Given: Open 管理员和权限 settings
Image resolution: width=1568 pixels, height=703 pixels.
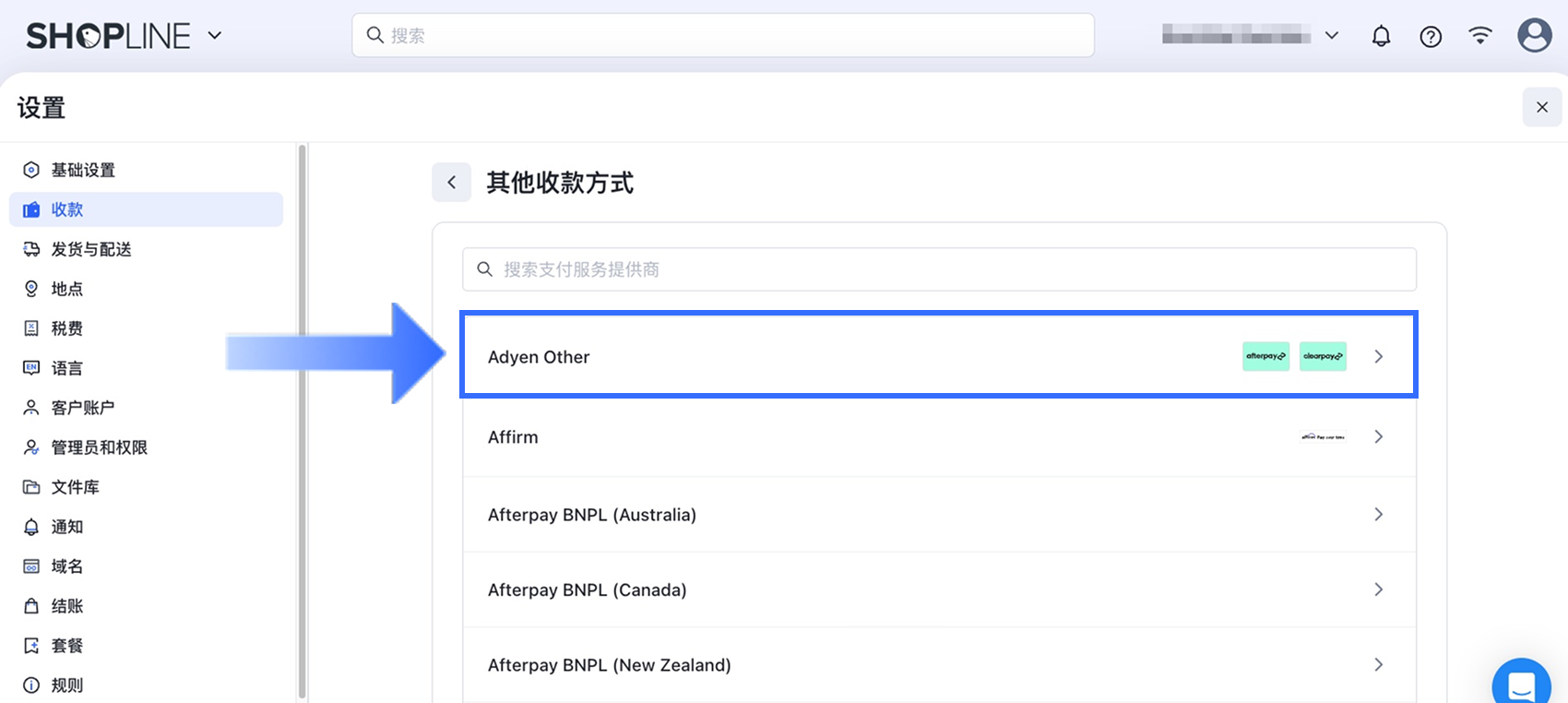Looking at the screenshot, I should (x=146, y=447).
